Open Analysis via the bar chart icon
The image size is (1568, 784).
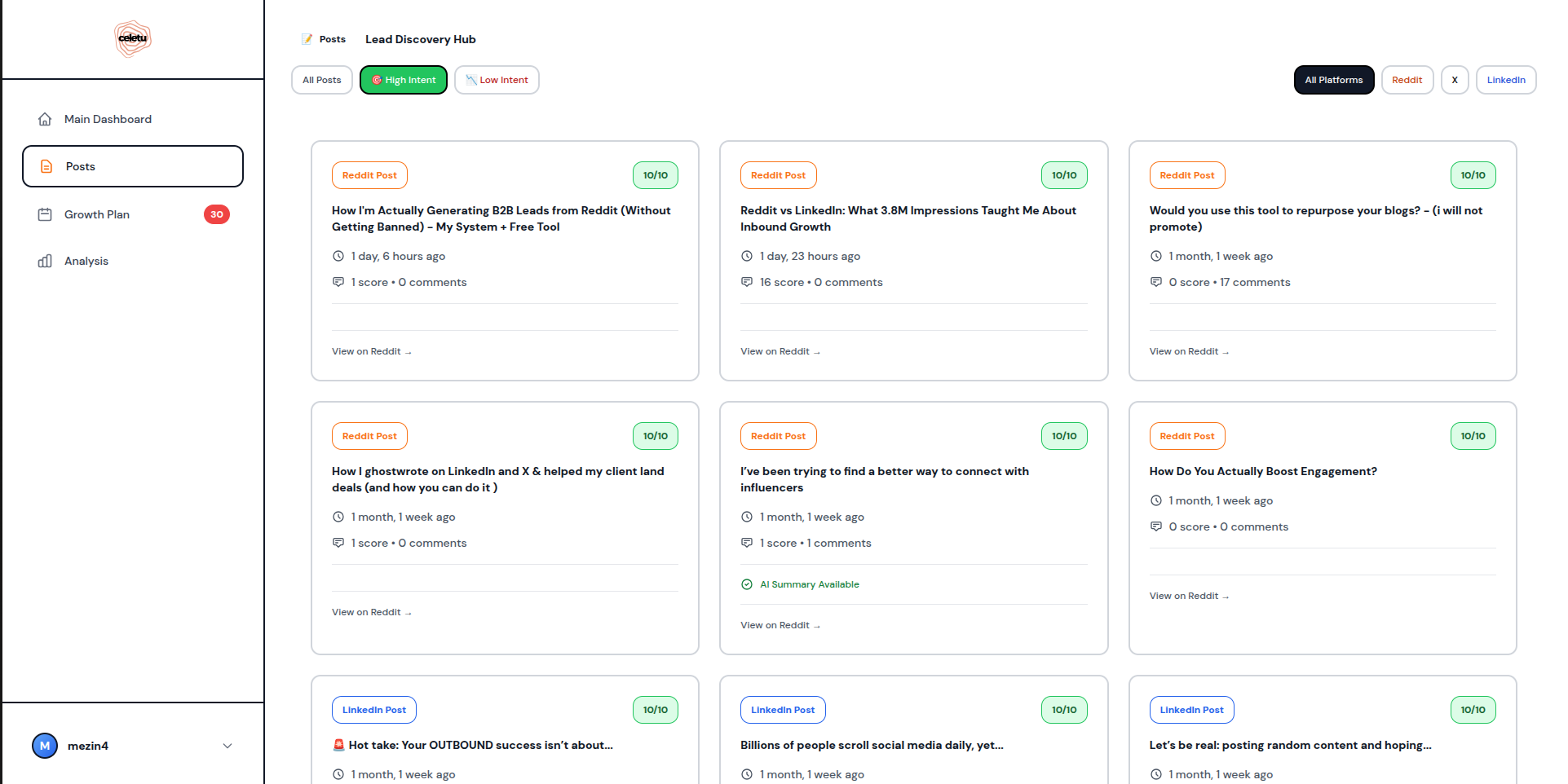pyautogui.click(x=45, y=261)
